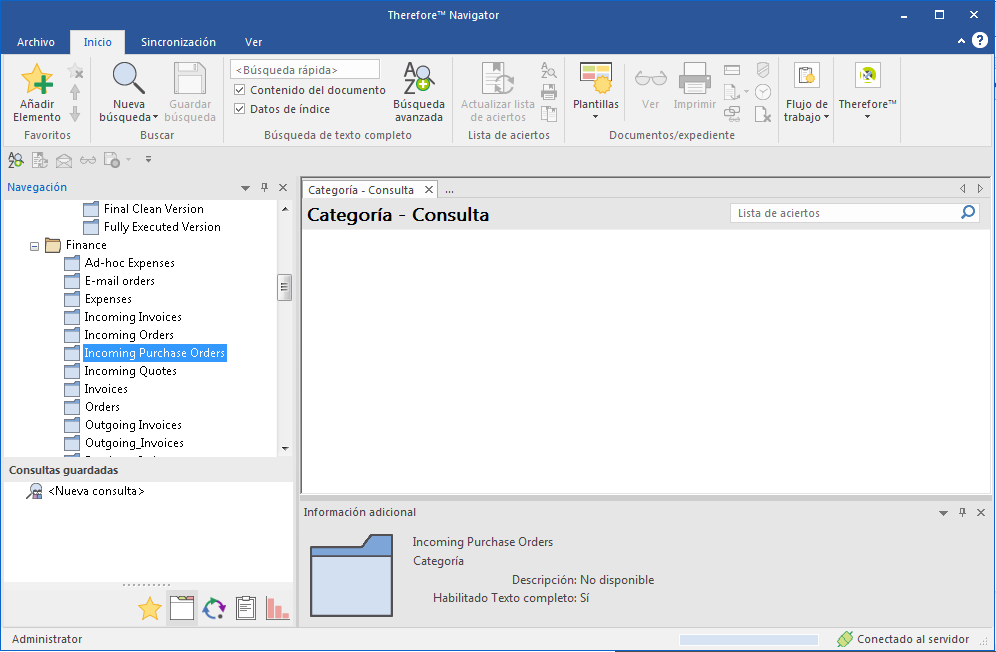
Task: Select Incoming Invoices category in tree
Action: [x=133, y=317]
